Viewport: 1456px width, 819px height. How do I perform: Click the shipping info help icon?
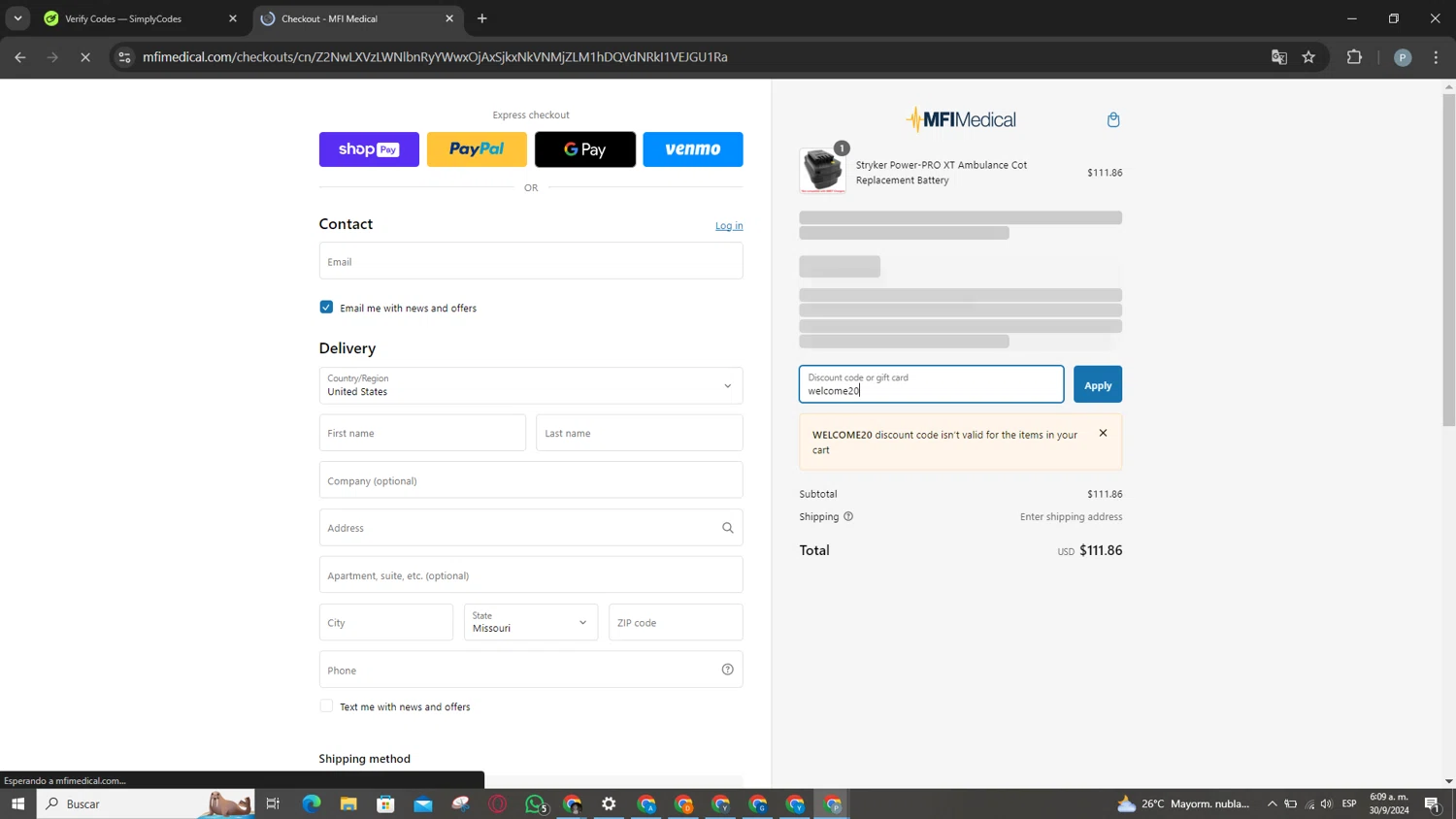847,517
